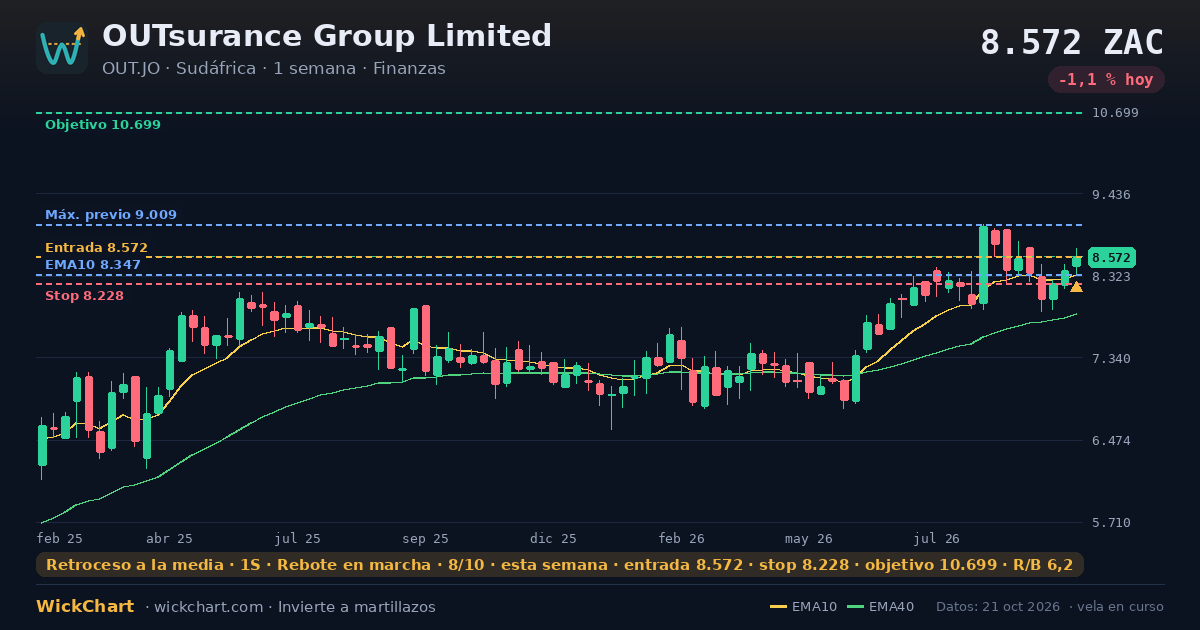Click the WickChart brand name in footer
This screenshot has width=1200, height=630.
coord(85,607)
